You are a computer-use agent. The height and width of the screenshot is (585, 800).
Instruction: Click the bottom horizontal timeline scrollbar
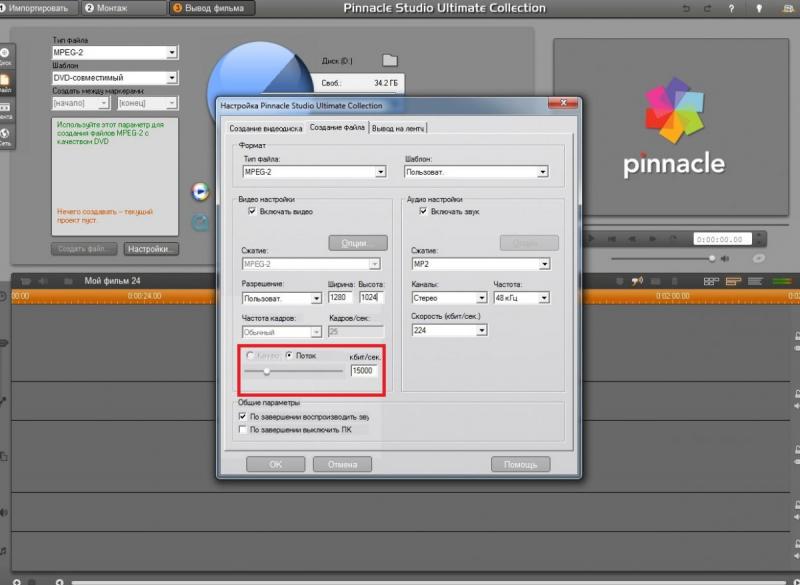[429, 581]
